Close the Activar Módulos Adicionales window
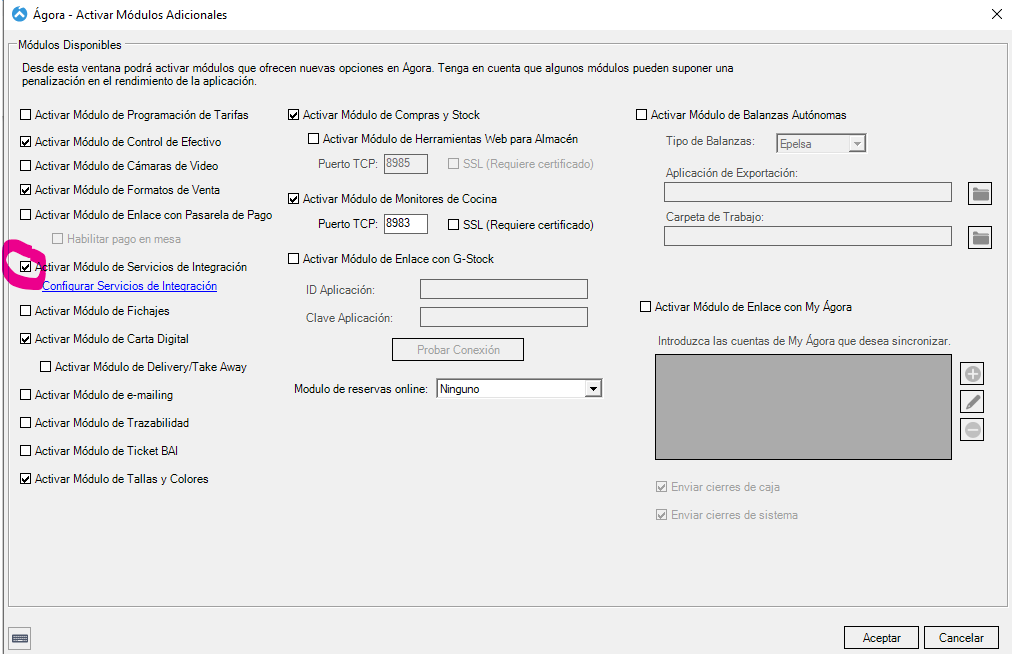The image size is (1012, 654). 997,14
